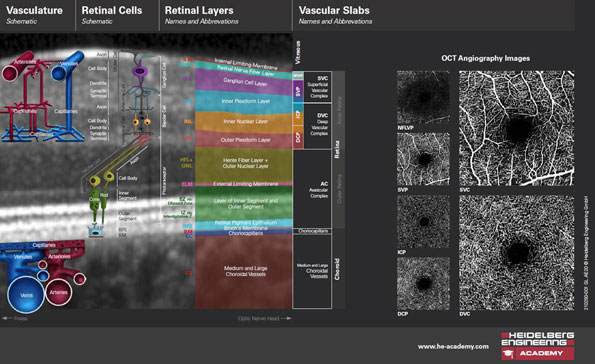Click the vertical Inner Retina label

pos(339,109)
